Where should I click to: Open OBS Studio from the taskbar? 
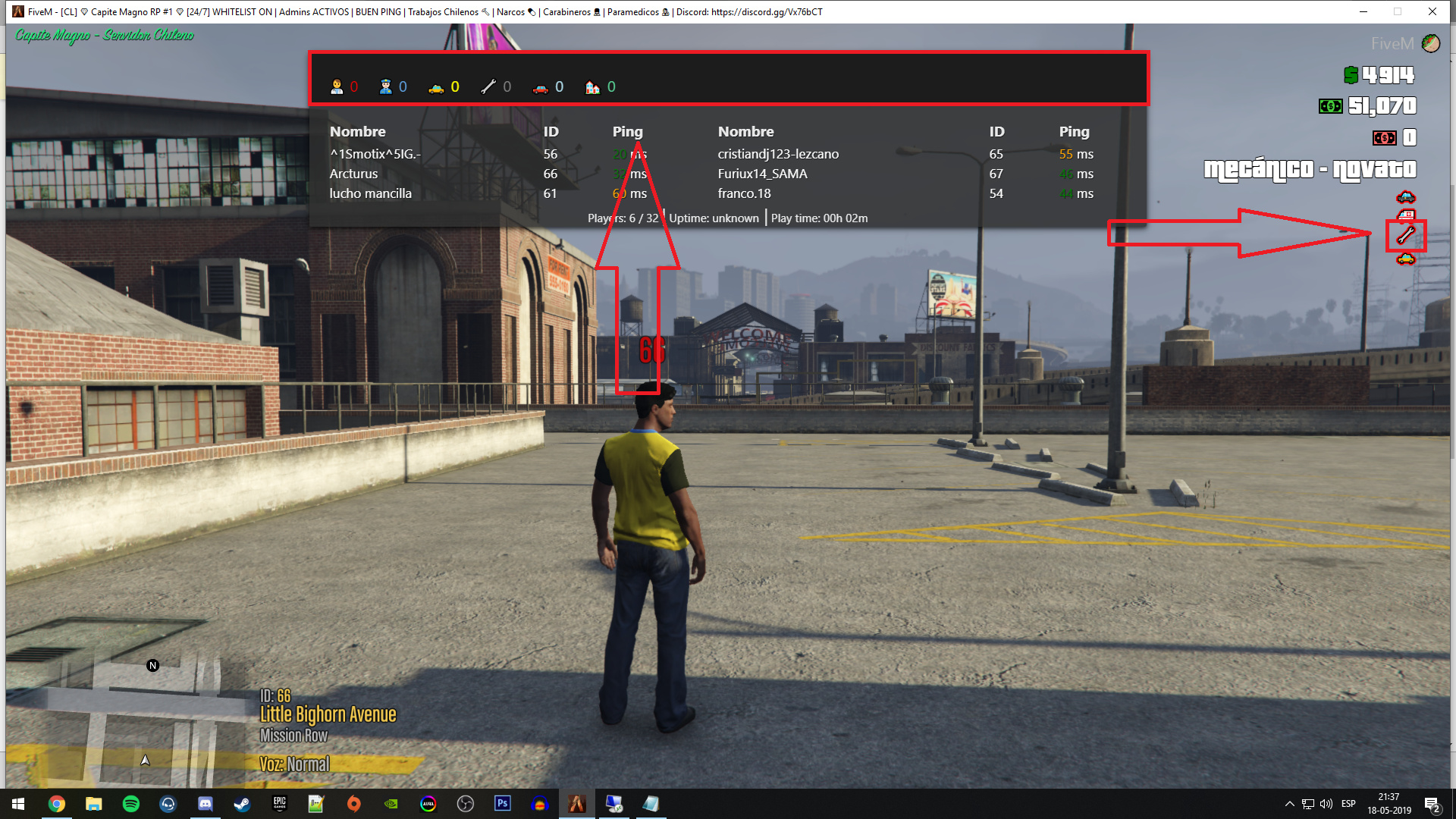click(465, 804)
